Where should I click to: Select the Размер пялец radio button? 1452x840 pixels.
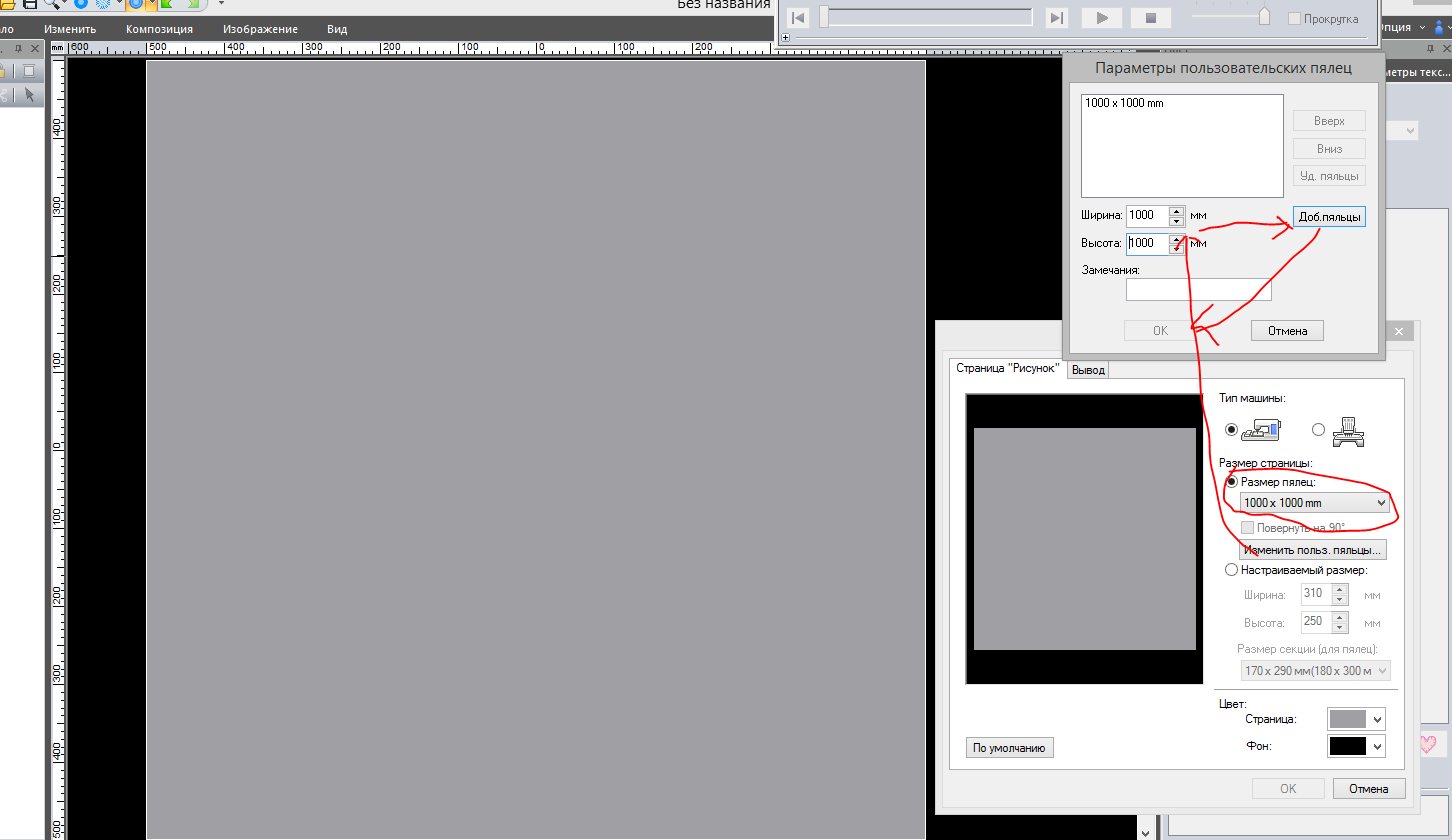click(1231, 482)
